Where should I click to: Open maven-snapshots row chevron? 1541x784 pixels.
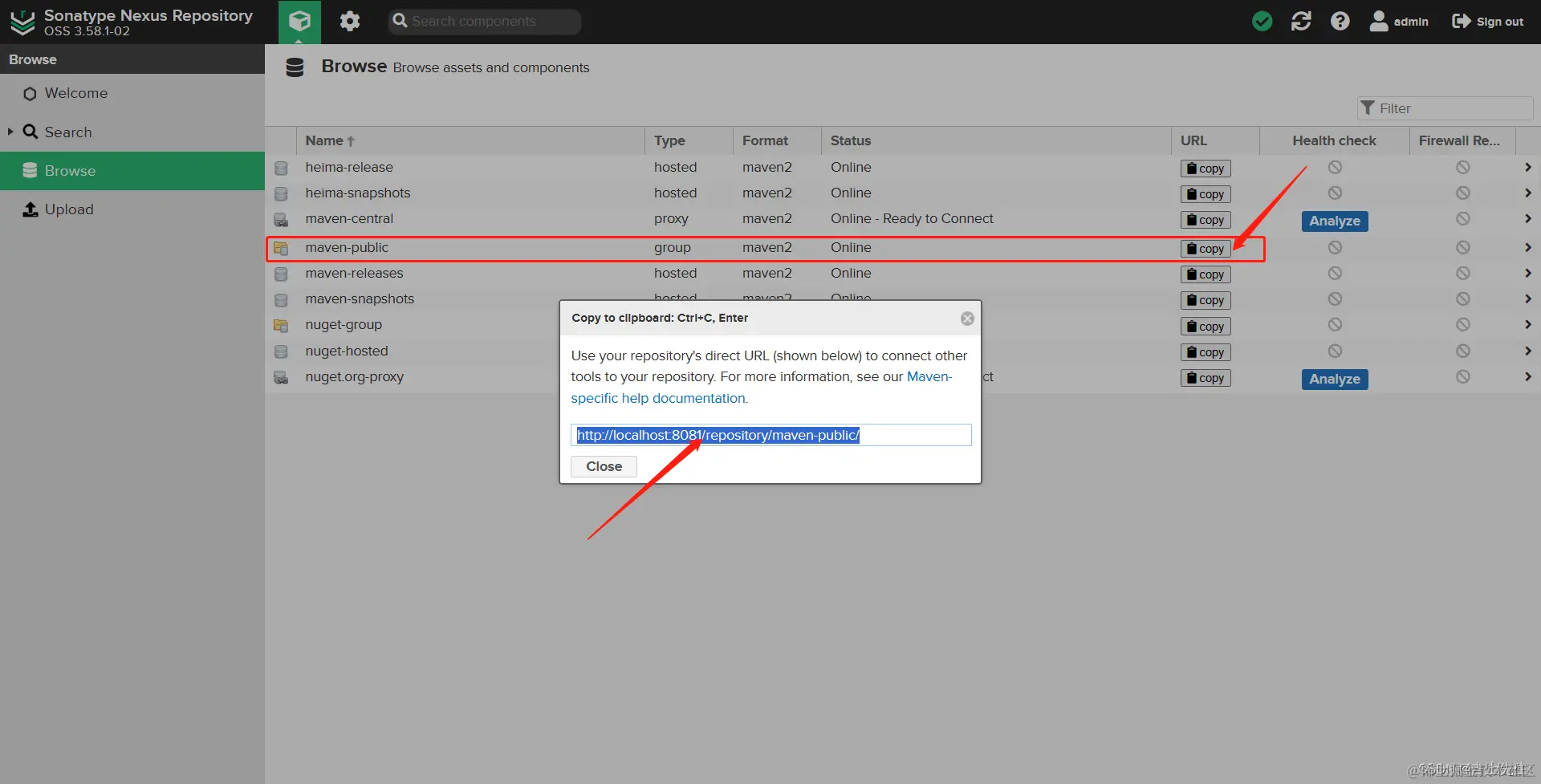tap(1527, 299)
